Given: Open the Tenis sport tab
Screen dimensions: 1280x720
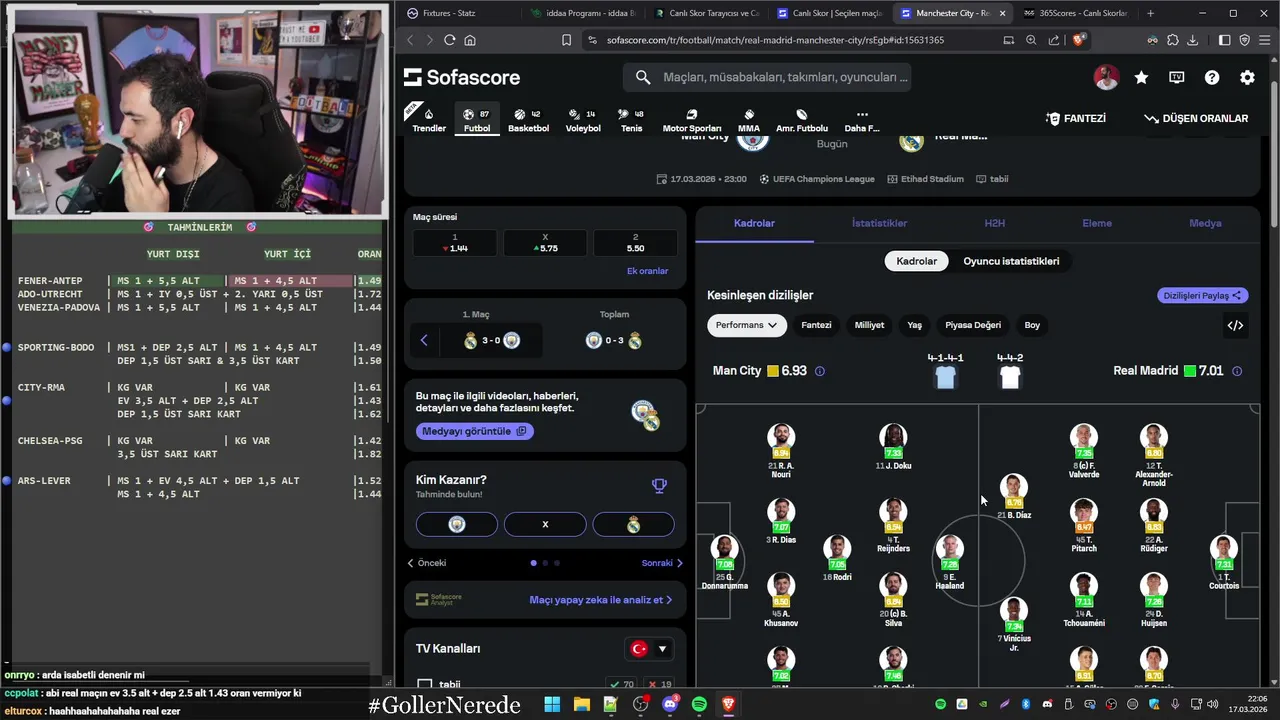Looking at the screenshot, I should (x=631, y=120).
